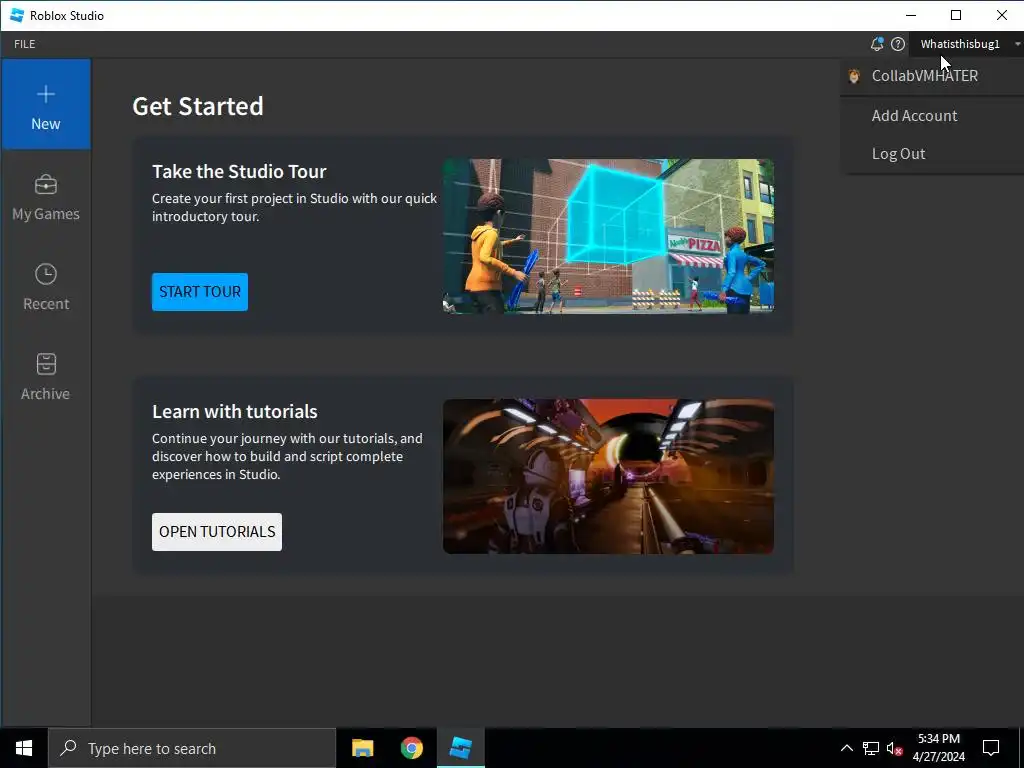Click the taskbar search box
The height and width of the screenshot is (768, 1024).
[192, 748]
